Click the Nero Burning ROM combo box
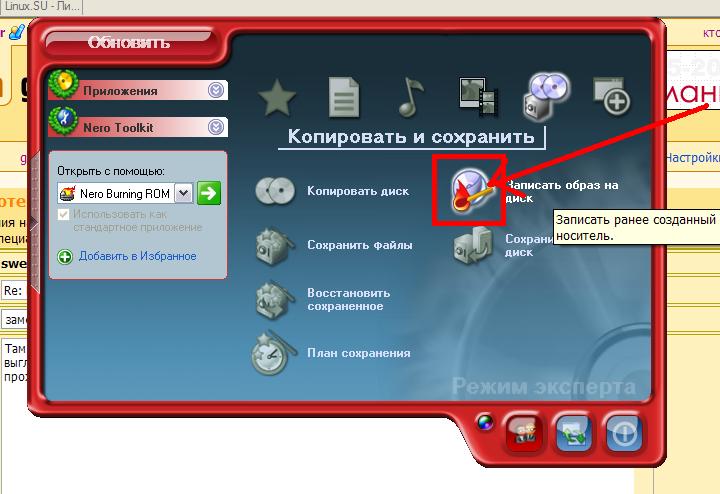The width and height of the screenshot is (720, 494). coord(125,193)
